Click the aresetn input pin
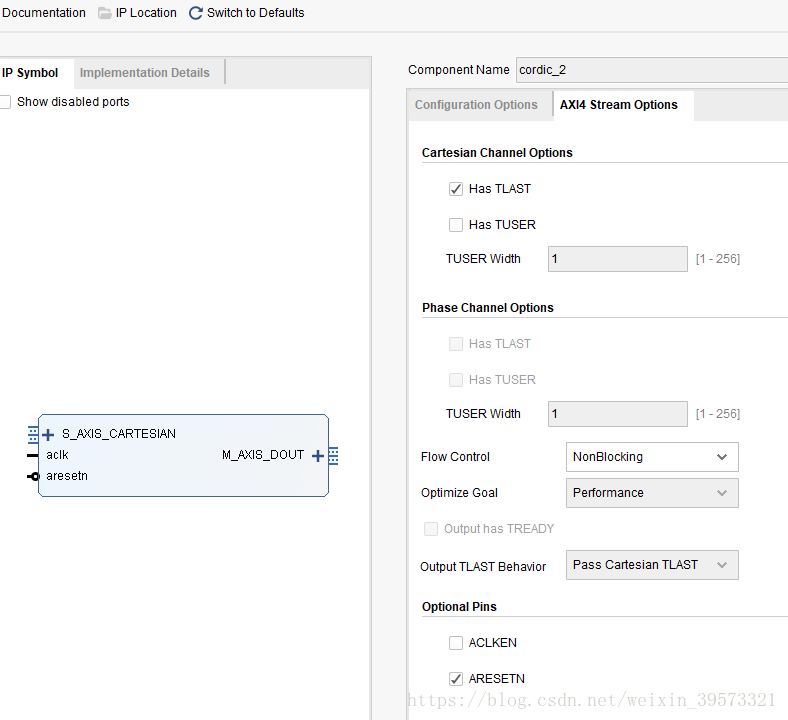Viewport: 788px width, 720px height. pos(33,476)
